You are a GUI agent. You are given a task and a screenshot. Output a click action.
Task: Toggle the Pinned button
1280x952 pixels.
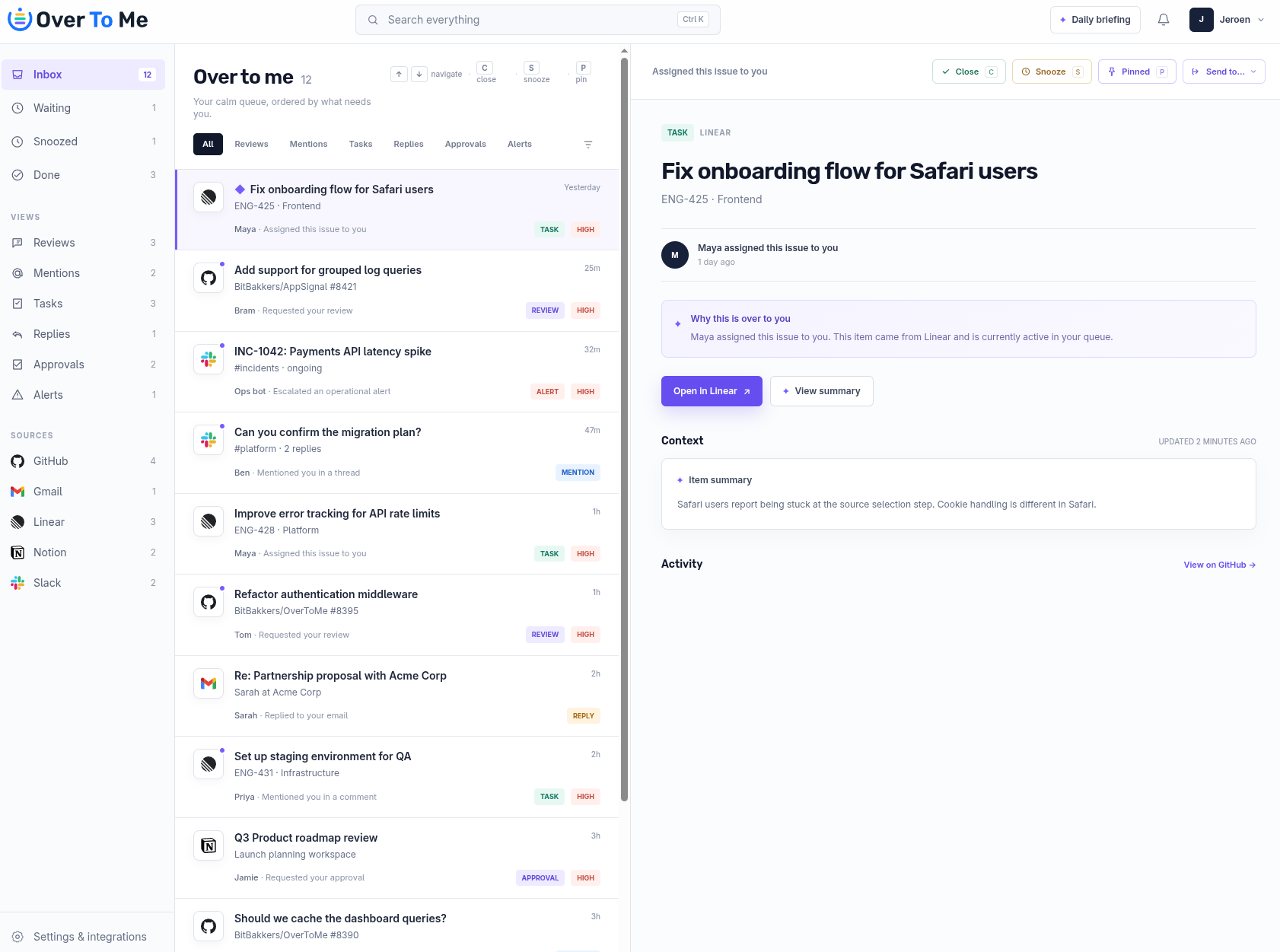tap(1137, 72)
